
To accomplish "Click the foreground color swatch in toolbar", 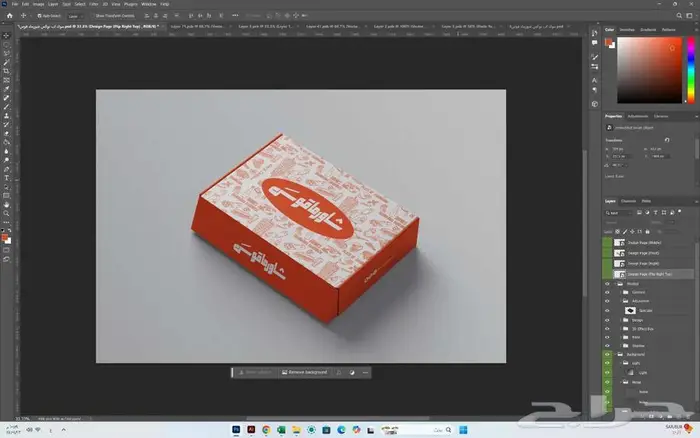I will tap(4, 238).
